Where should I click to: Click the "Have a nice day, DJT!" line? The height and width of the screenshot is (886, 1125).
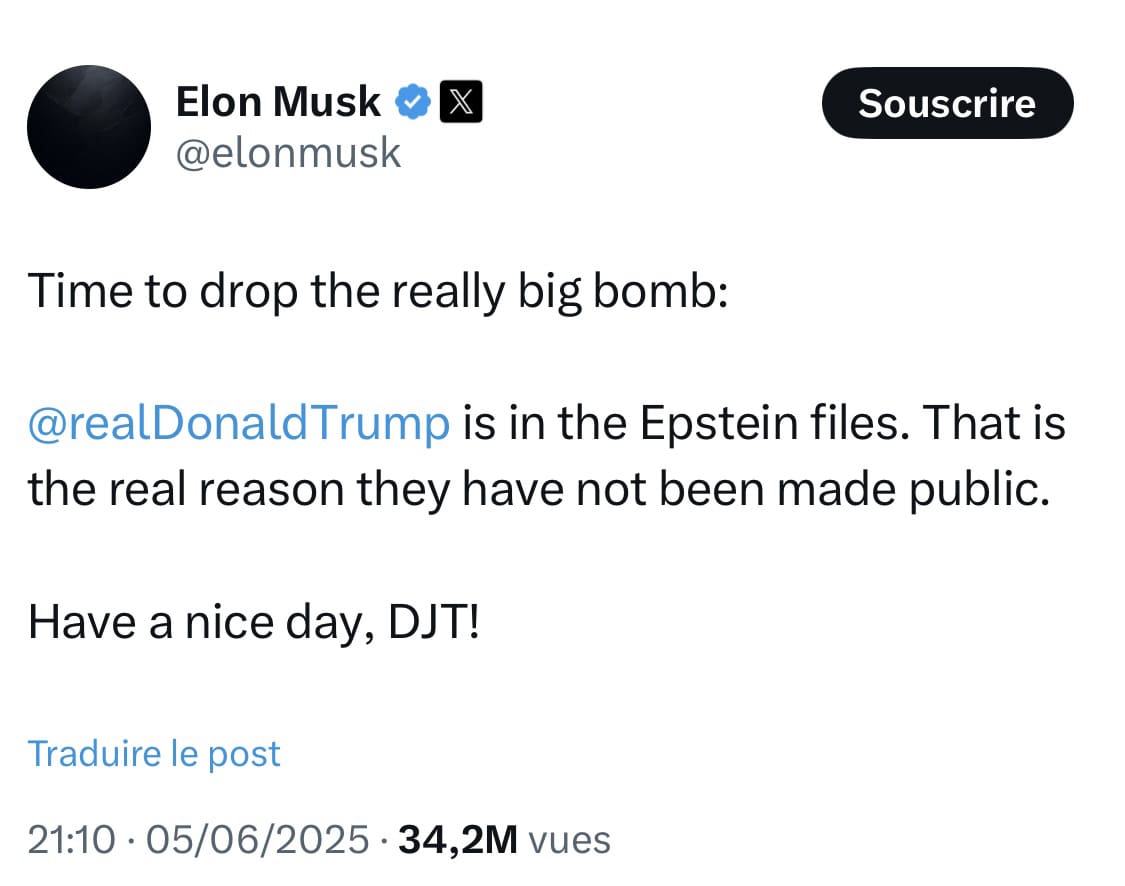pos(254,621)
